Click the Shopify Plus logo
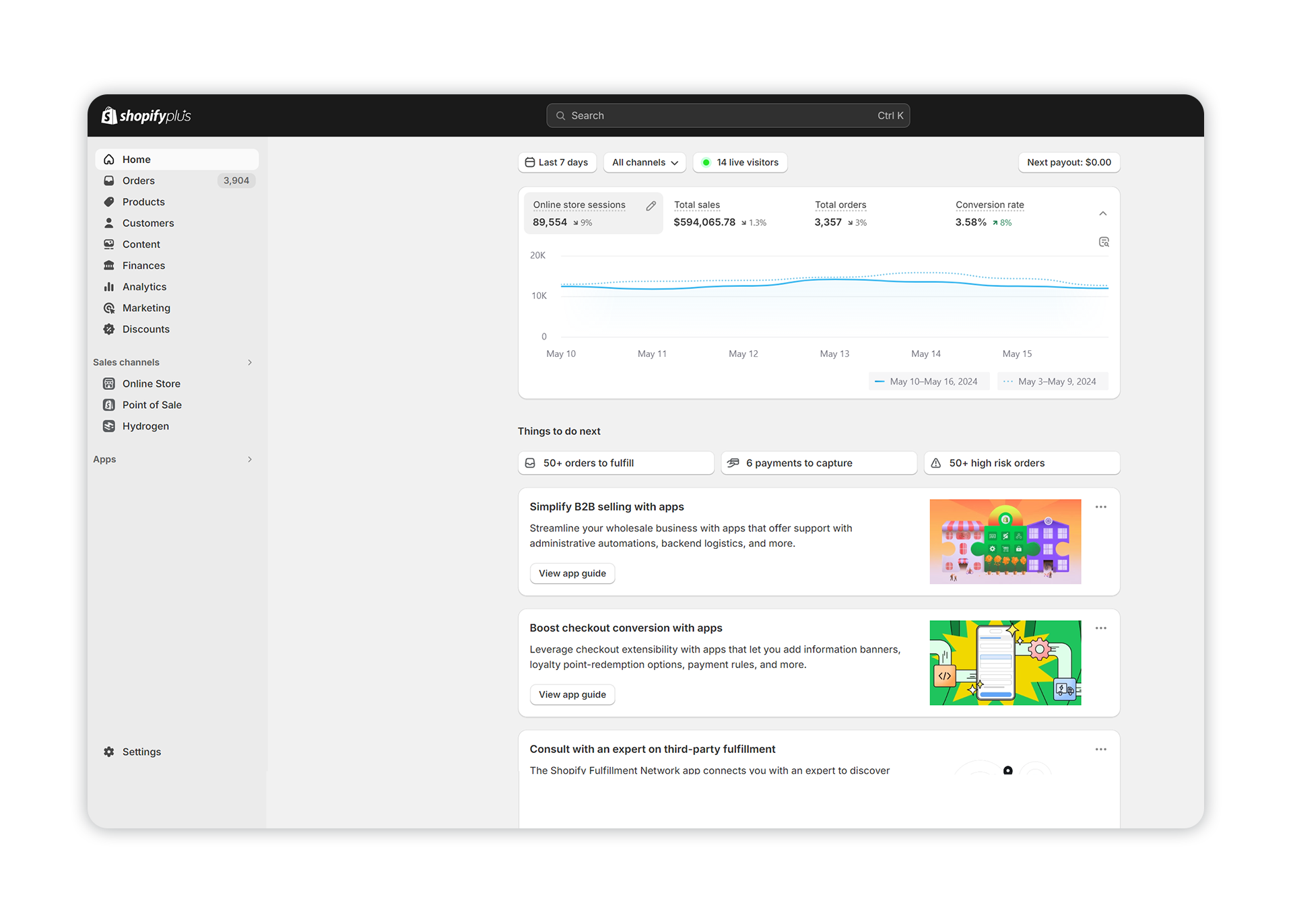Screen dimensions: 1293x924 [x=145, y=115]
